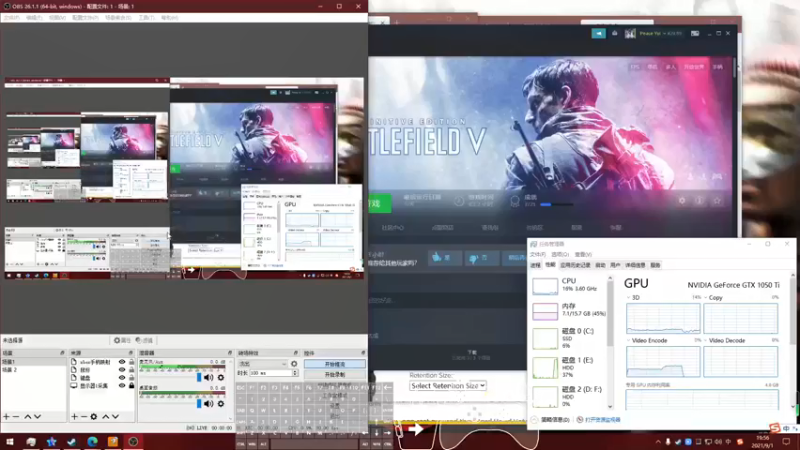Open Windows Start menu
This screenshot has height=450, width=800.
[10, 441]
